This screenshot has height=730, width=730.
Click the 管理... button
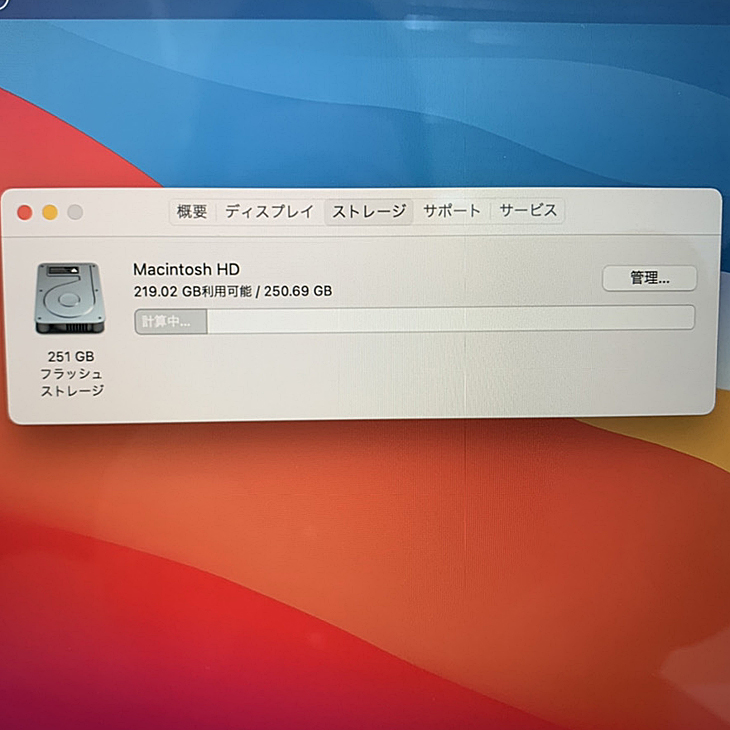[x=649, y=278]
